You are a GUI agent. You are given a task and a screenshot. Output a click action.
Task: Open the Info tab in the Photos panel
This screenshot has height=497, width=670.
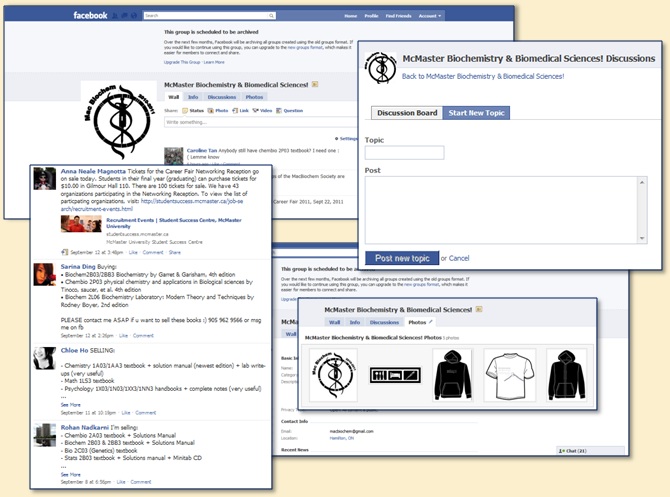click(x=355, y=322)
